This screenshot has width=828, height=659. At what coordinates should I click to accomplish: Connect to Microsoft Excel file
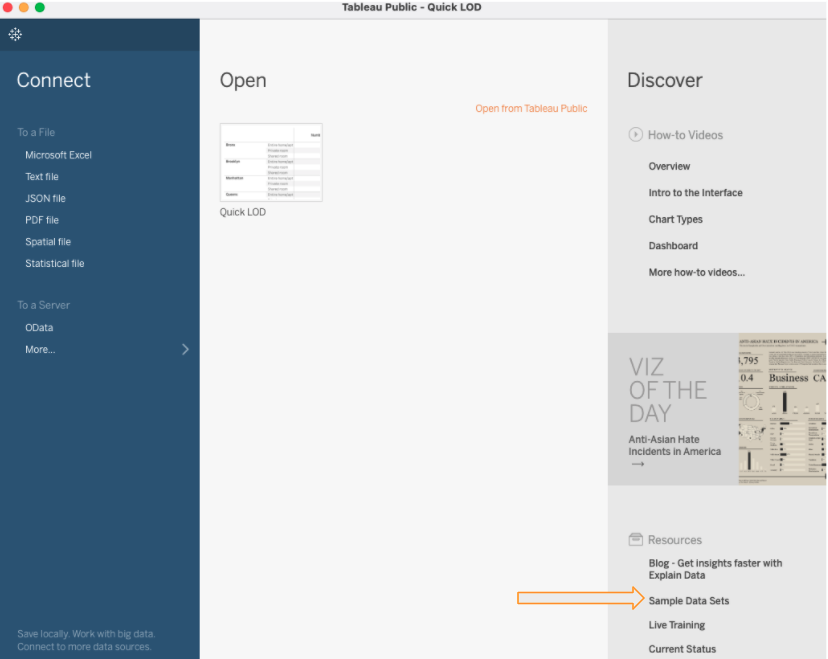59,155
